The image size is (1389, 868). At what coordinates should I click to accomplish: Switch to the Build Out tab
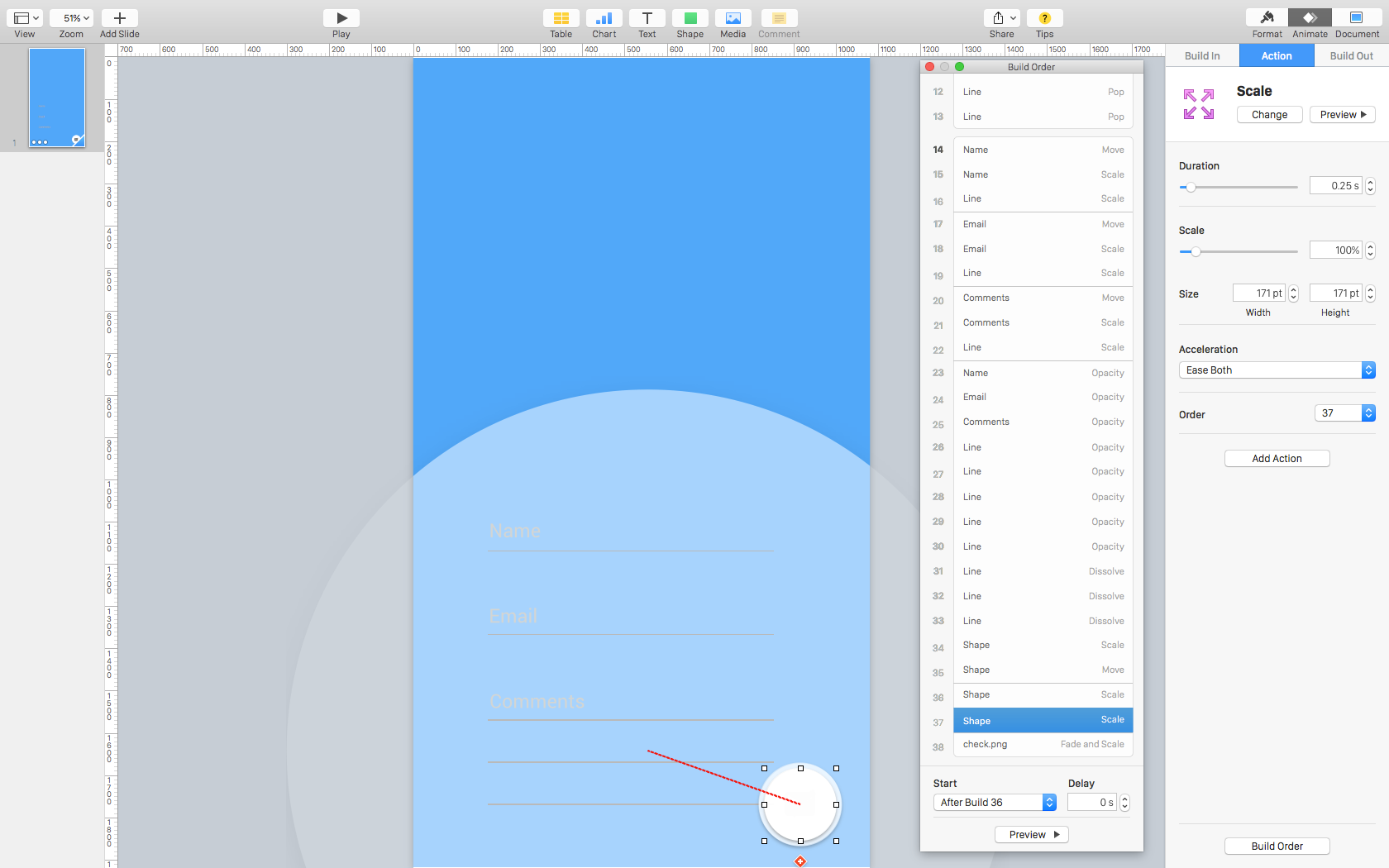coord(1352,55)
